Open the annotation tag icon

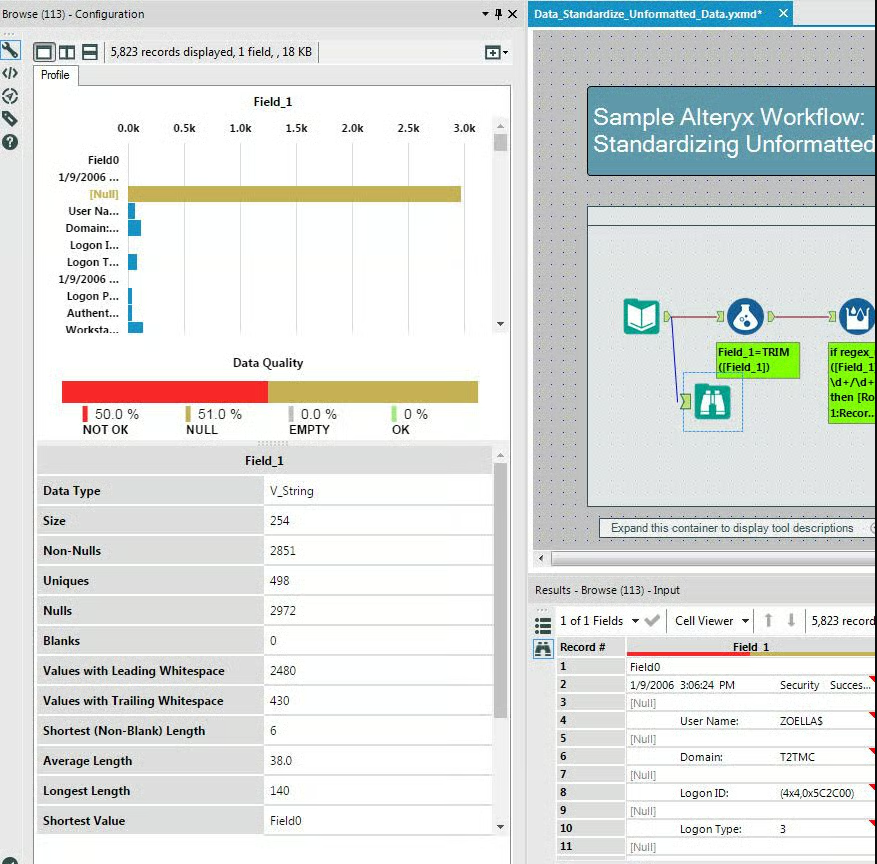[10, 119]
